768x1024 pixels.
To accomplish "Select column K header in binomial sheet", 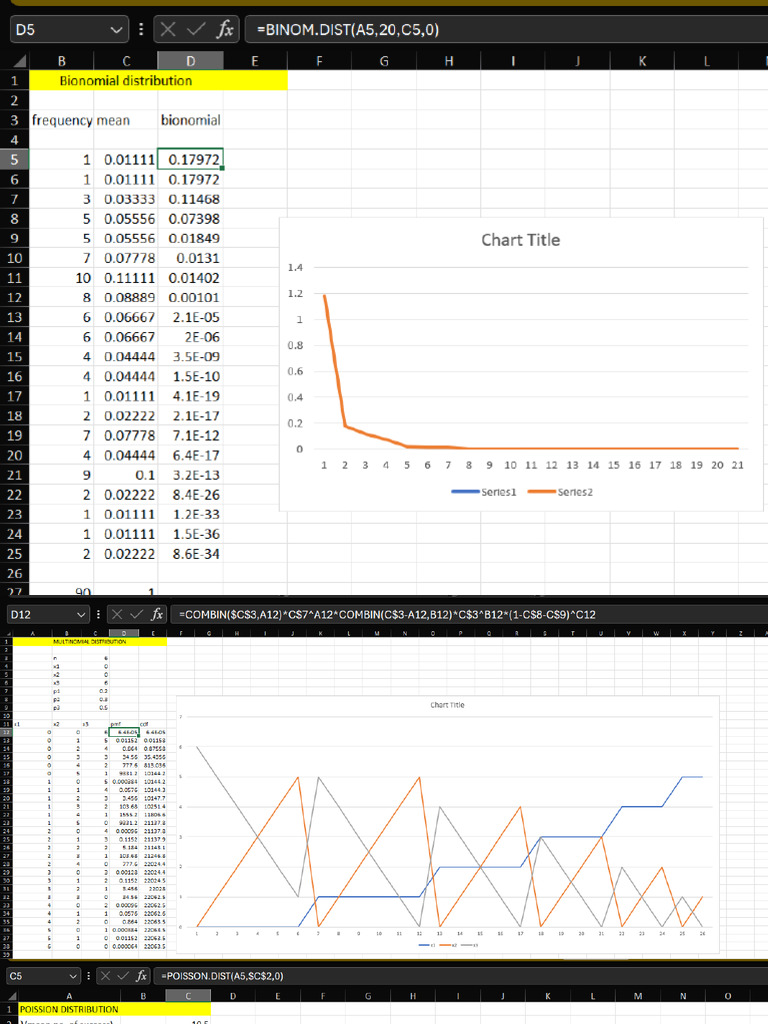I will (642, 61).
